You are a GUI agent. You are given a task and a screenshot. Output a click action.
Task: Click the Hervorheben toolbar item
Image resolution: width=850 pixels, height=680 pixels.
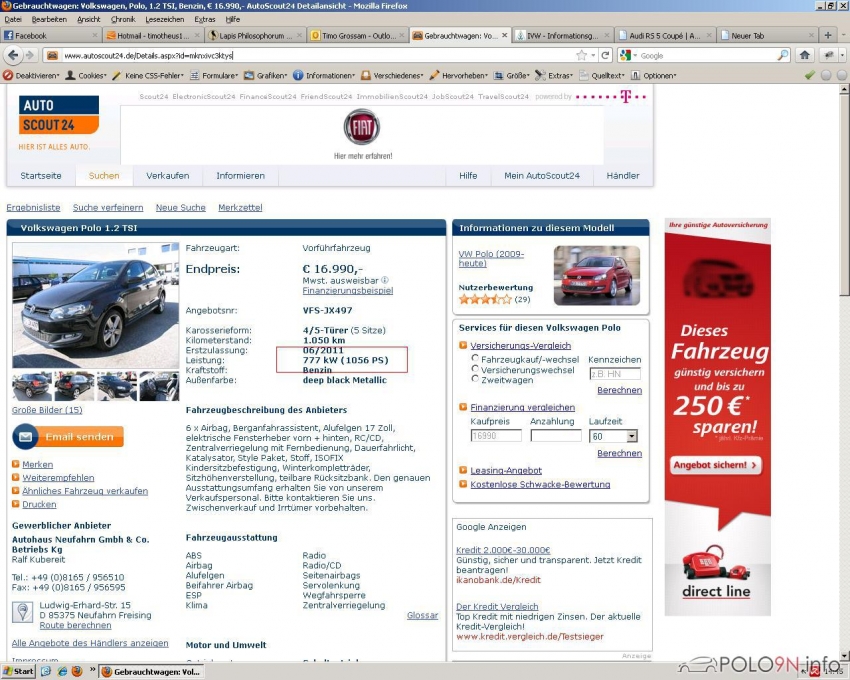459,75
